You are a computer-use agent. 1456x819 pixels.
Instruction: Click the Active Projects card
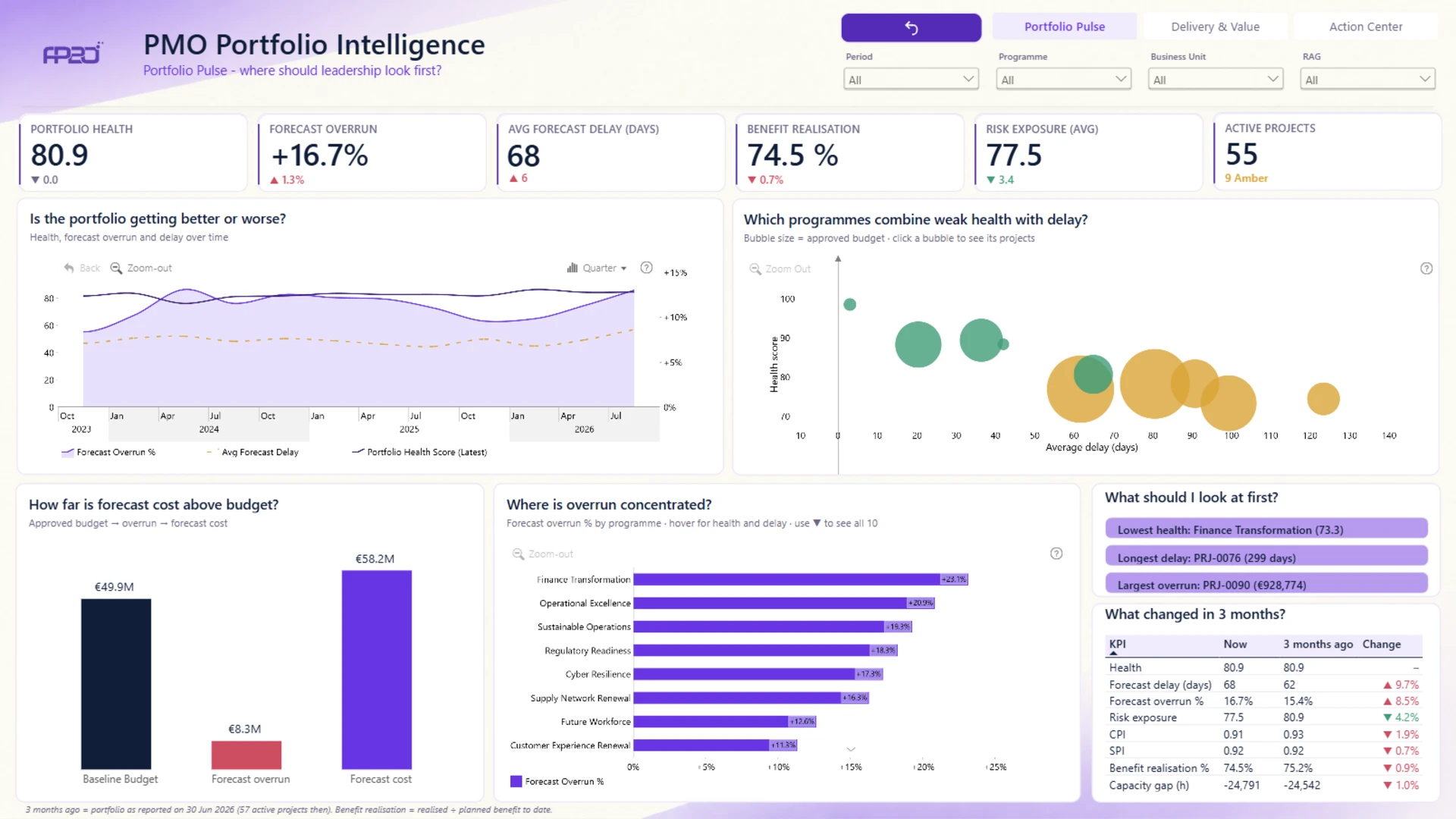1327,152
